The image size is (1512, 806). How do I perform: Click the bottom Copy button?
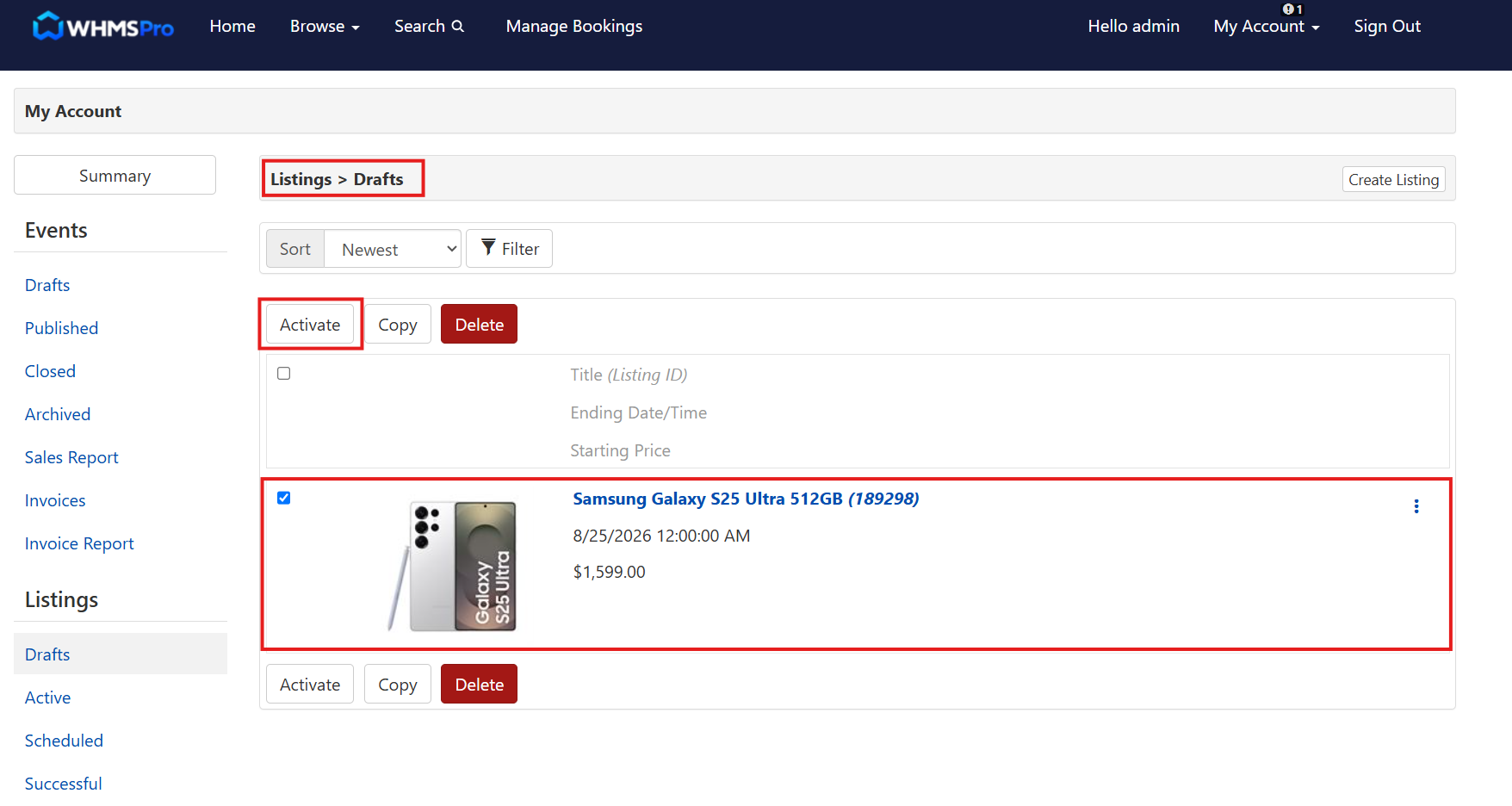(x=398, y=685)
